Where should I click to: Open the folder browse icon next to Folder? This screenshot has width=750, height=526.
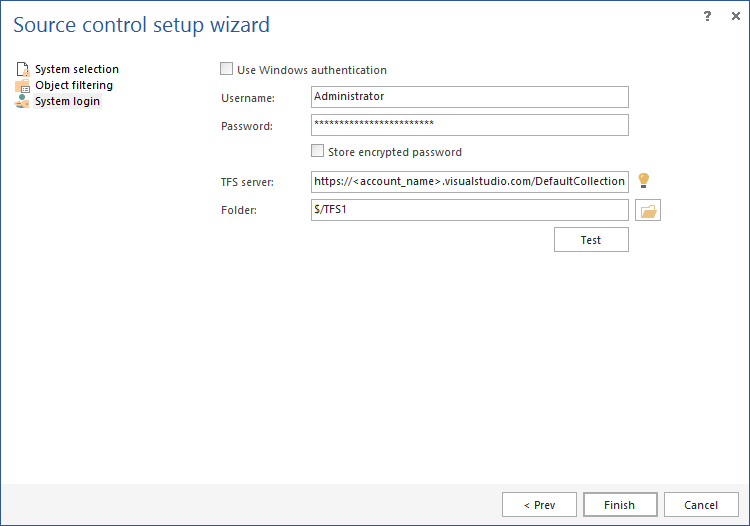click(649, 211)
